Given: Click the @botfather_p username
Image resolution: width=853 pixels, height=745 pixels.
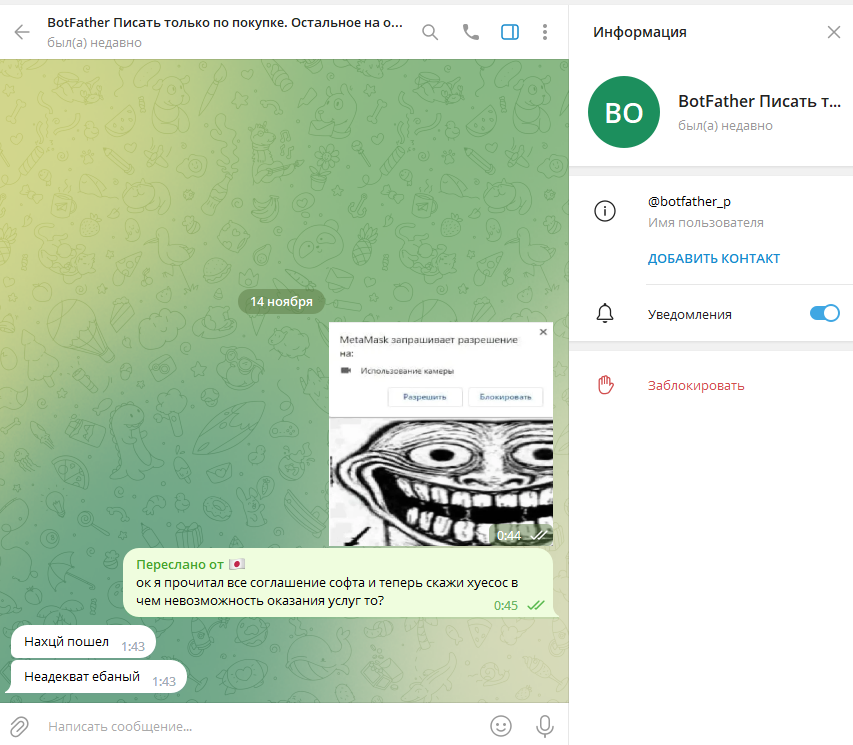Looking at the screenshot, I should 689,202.
